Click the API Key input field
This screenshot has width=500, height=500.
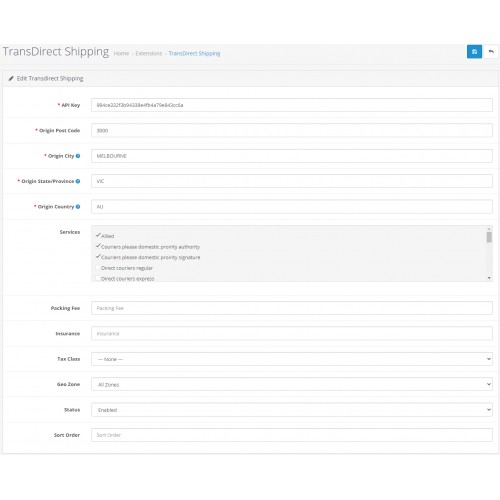coord(292,105)
